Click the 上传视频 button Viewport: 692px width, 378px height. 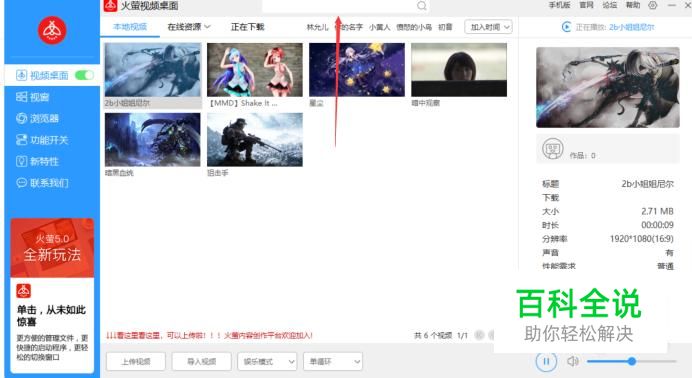(136, 362)
